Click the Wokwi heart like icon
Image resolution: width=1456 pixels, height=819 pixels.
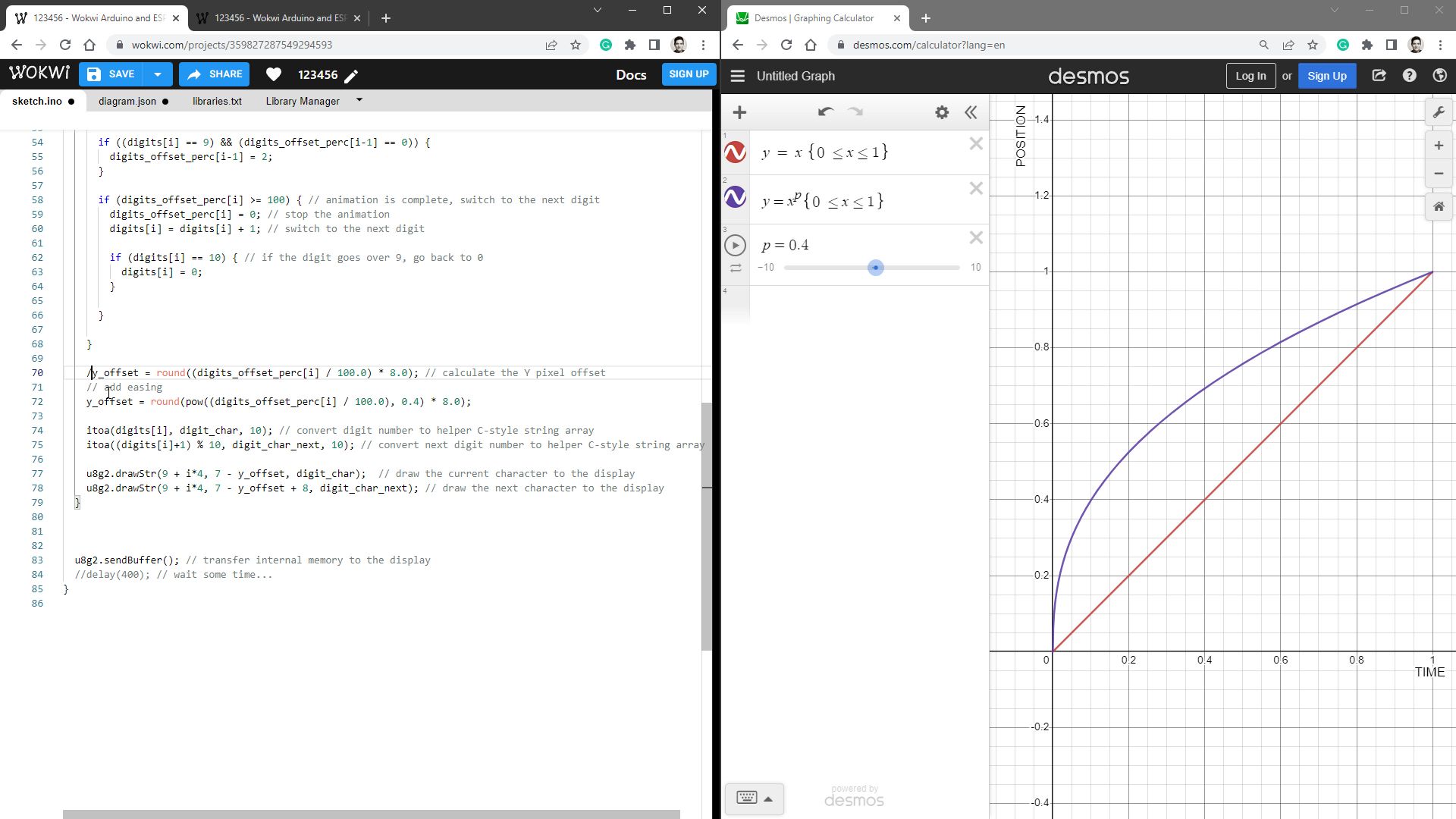pos(274,74)
